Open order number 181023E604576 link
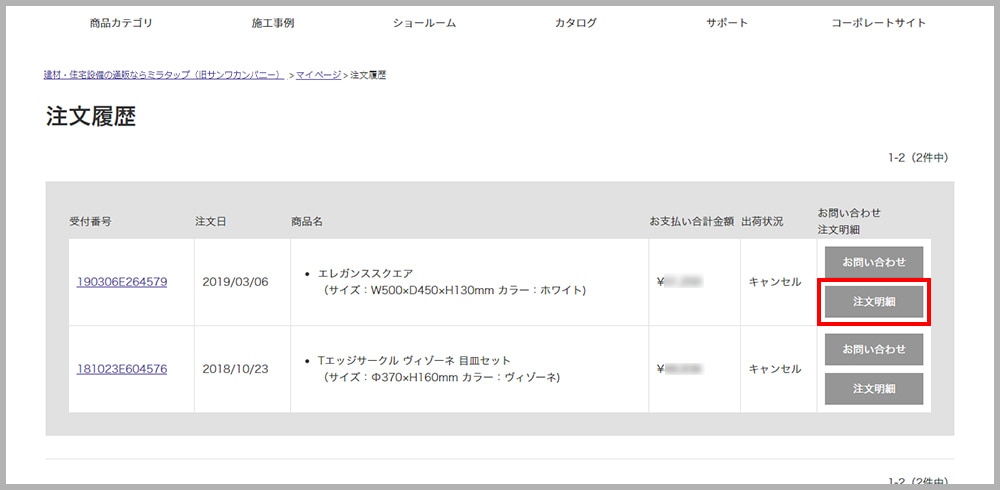 tap(122, 369)
